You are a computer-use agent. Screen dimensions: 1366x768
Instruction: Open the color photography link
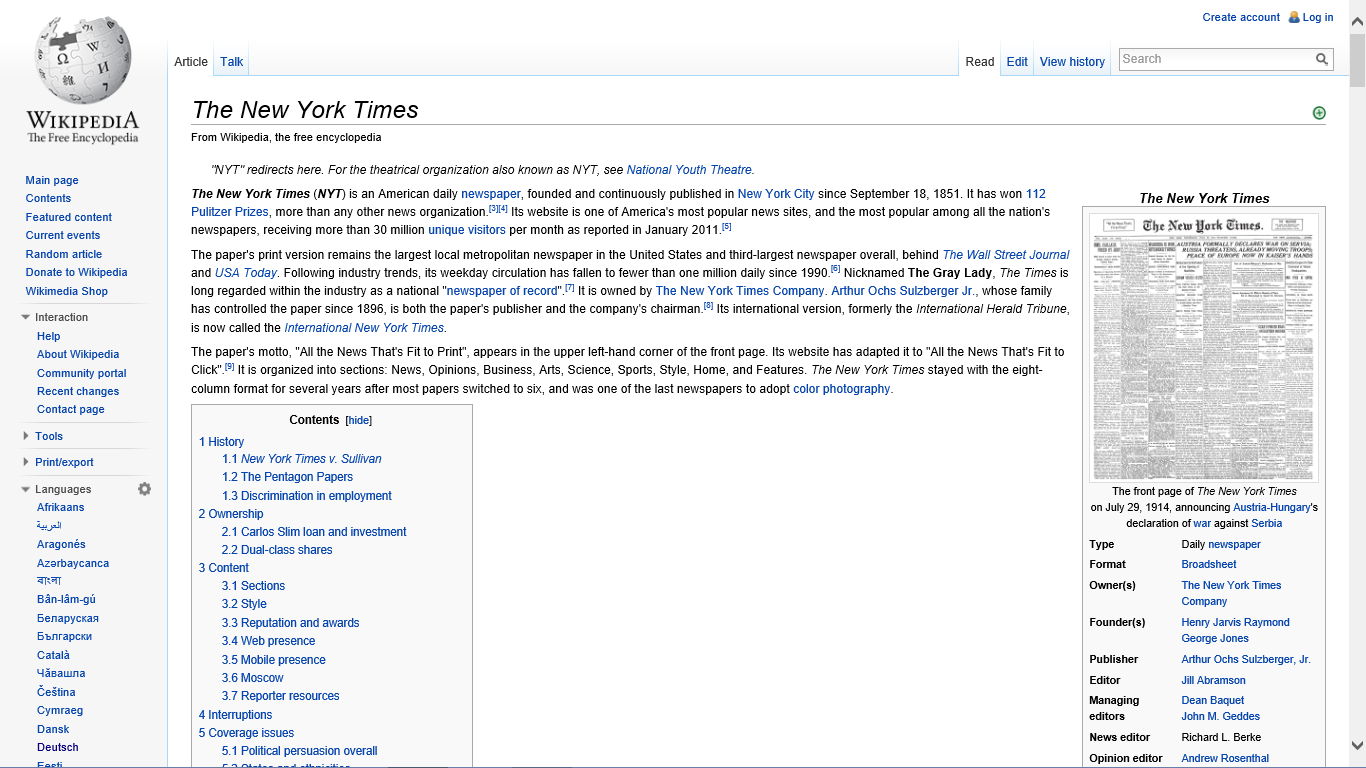pos(841,389)
